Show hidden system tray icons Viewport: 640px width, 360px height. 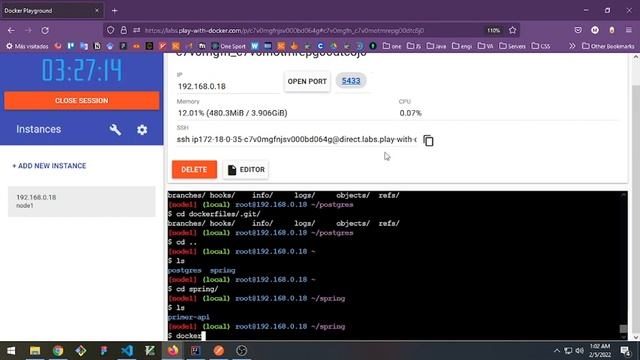pos(557,351)
